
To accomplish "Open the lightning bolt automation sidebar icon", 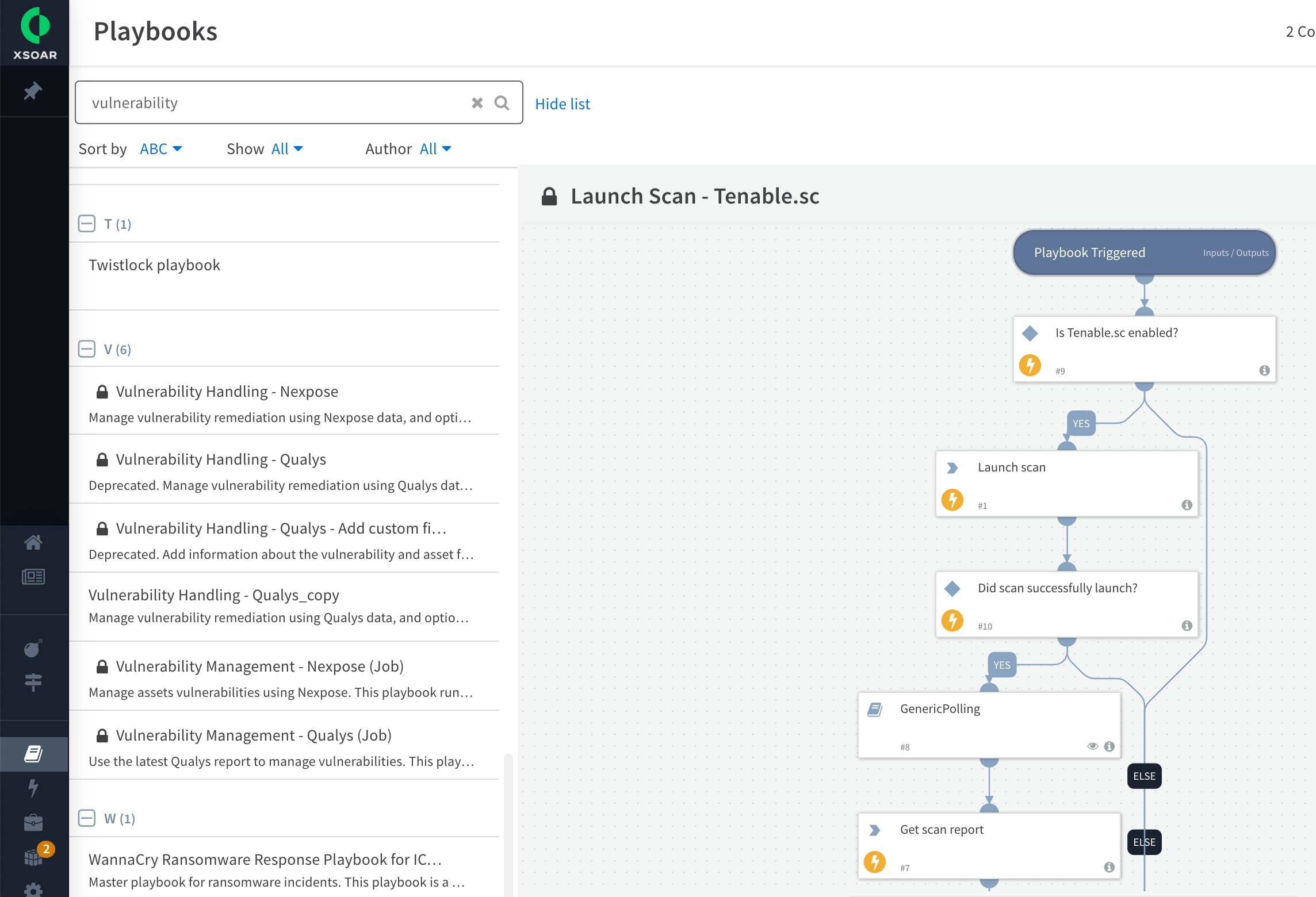I will 33,788.
